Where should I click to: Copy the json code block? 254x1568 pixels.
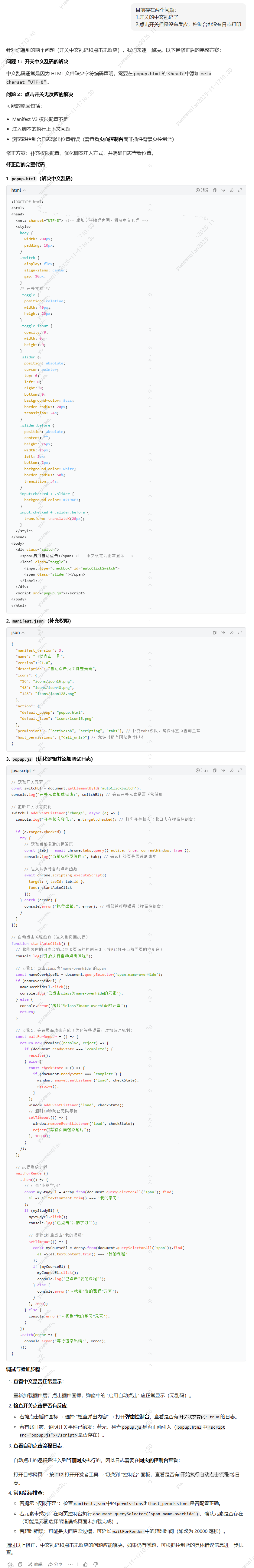[214, 633]
